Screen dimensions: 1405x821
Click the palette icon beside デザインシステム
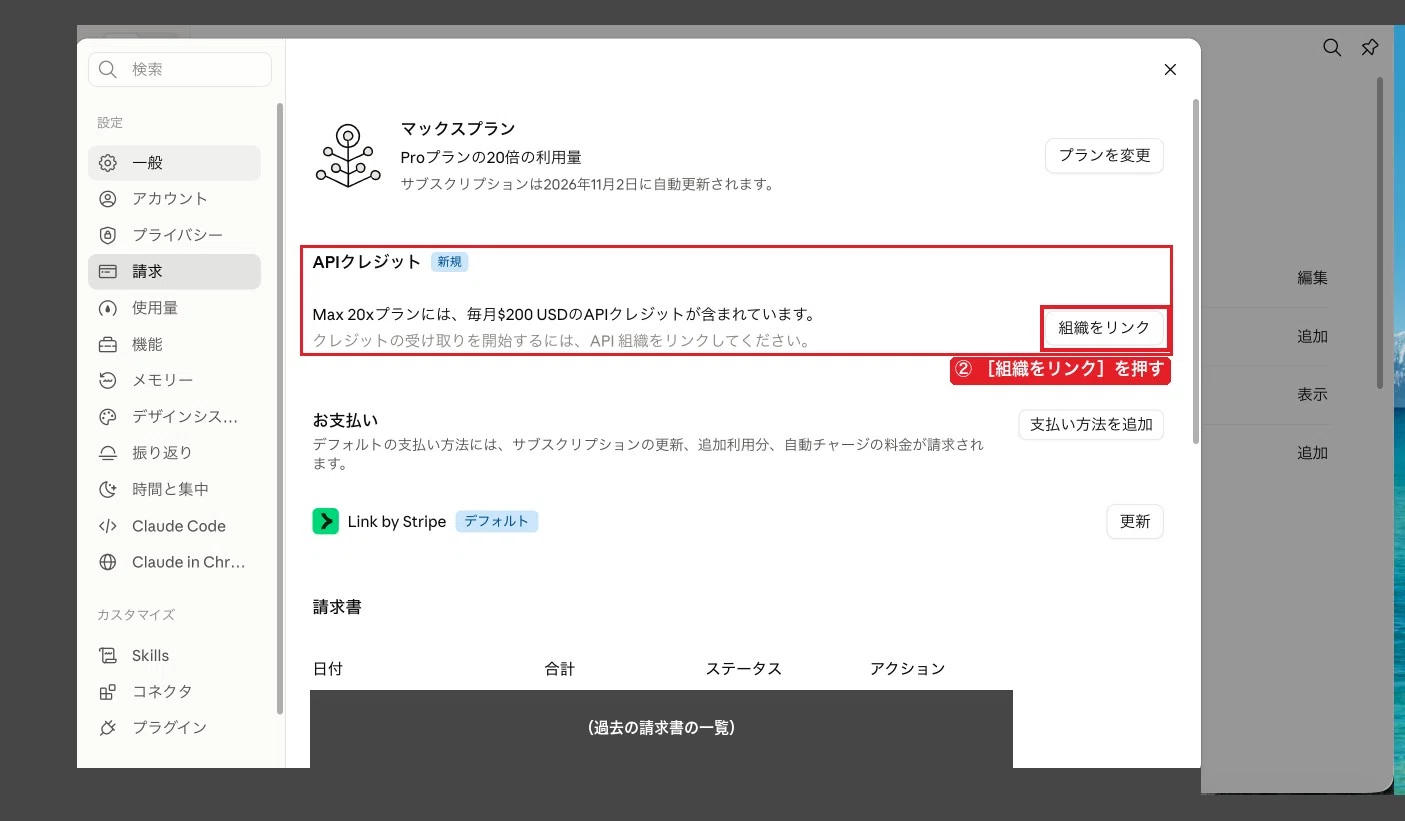pyautogui.click(x=108, y=417)
